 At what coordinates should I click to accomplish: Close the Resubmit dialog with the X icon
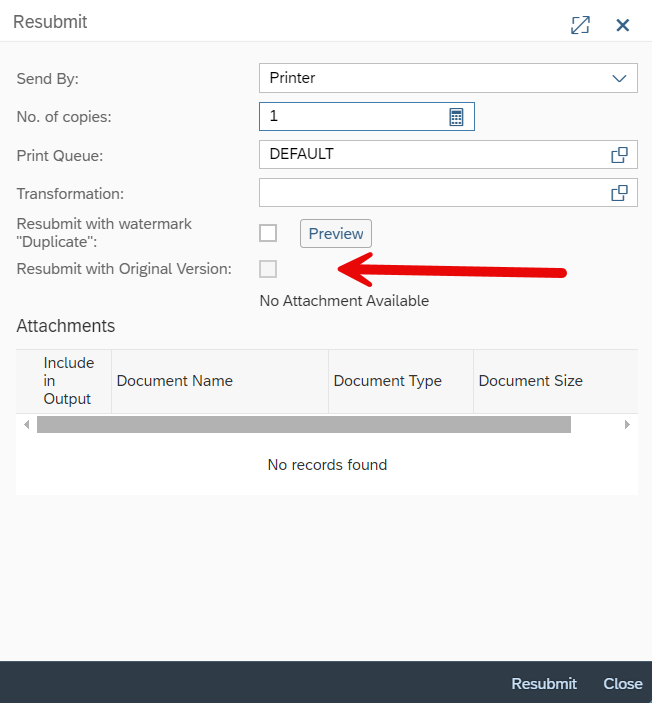click(x=622, y=25)
